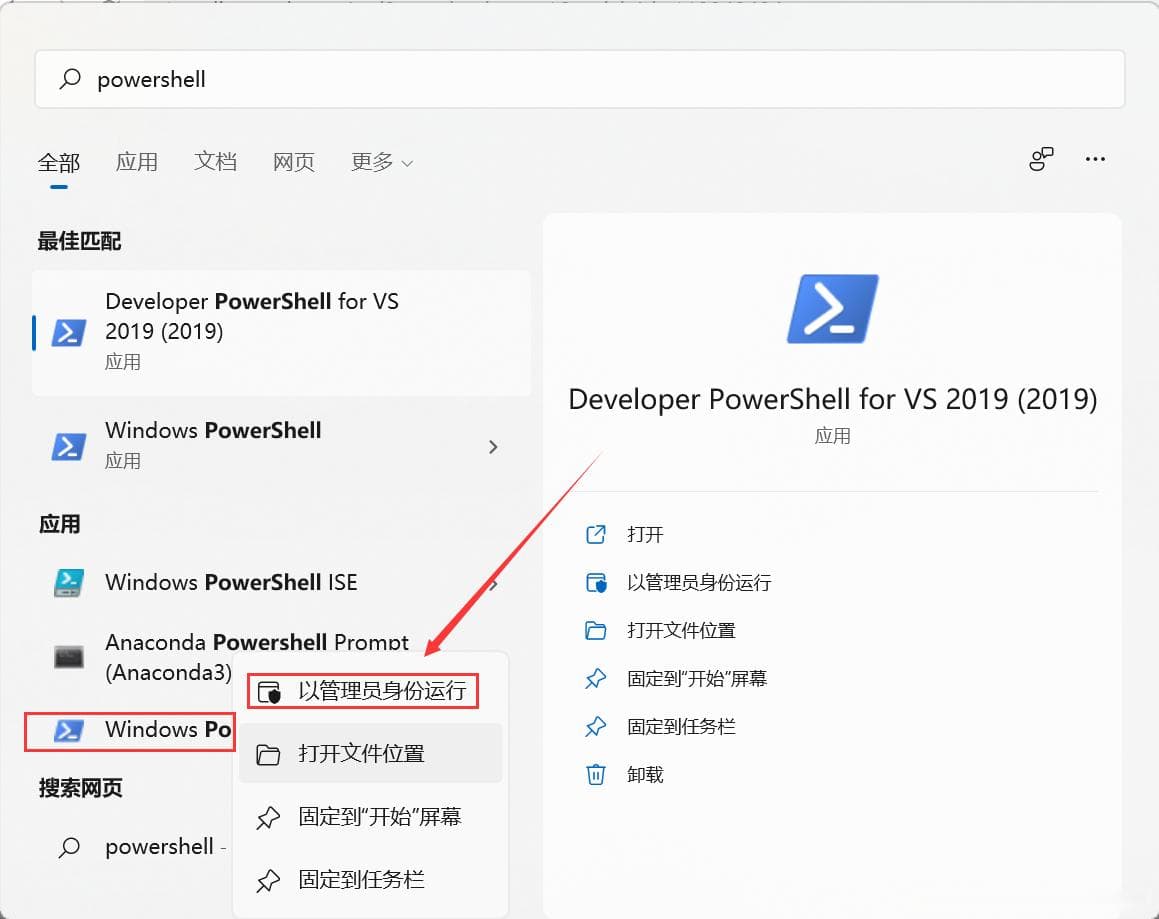
Task: Click pin icon beside 固定到"开始"屏幕 in details pane
Action: pos(596,679)
